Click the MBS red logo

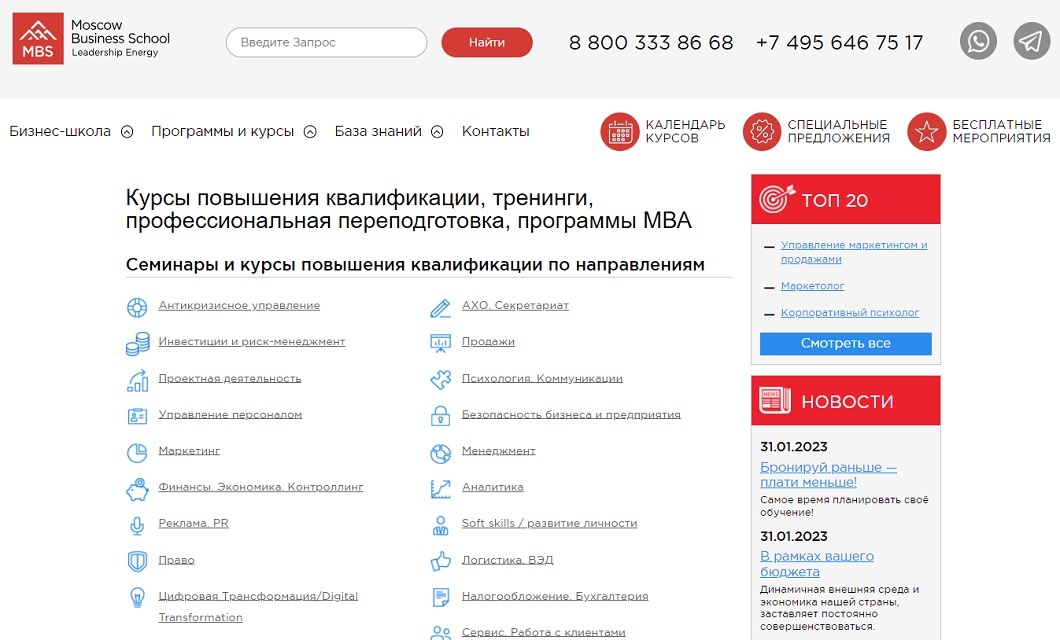point(38,39)
